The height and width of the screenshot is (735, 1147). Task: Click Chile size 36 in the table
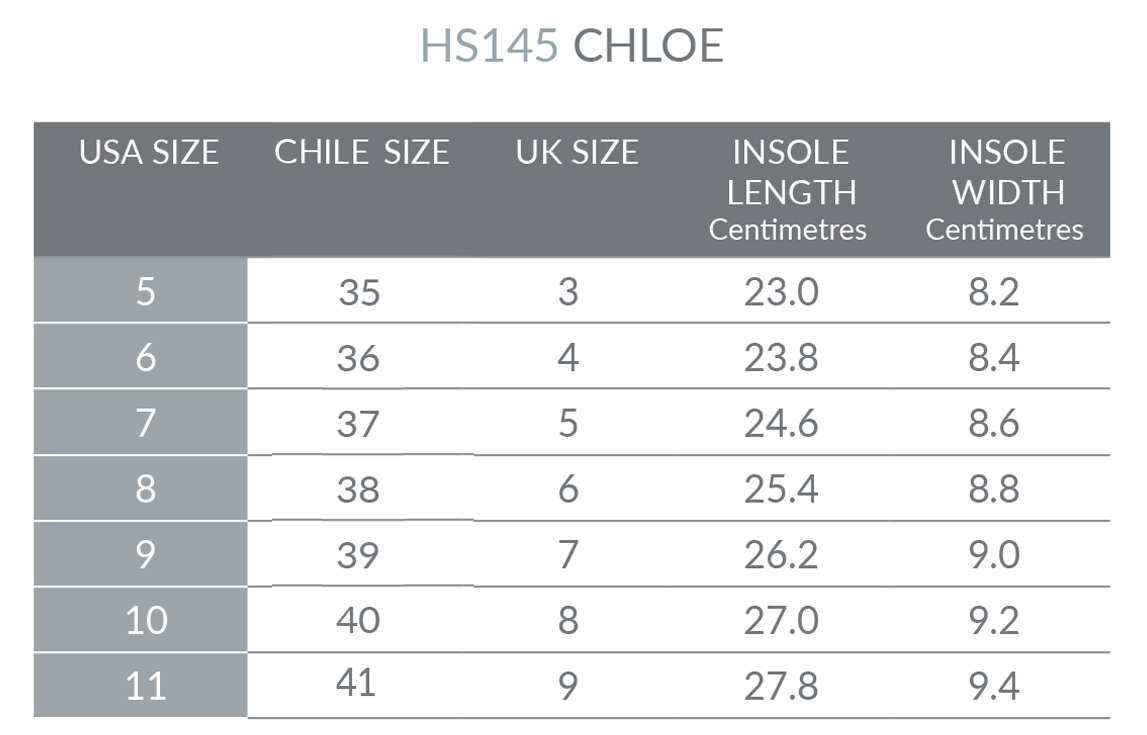pos(358,358)
